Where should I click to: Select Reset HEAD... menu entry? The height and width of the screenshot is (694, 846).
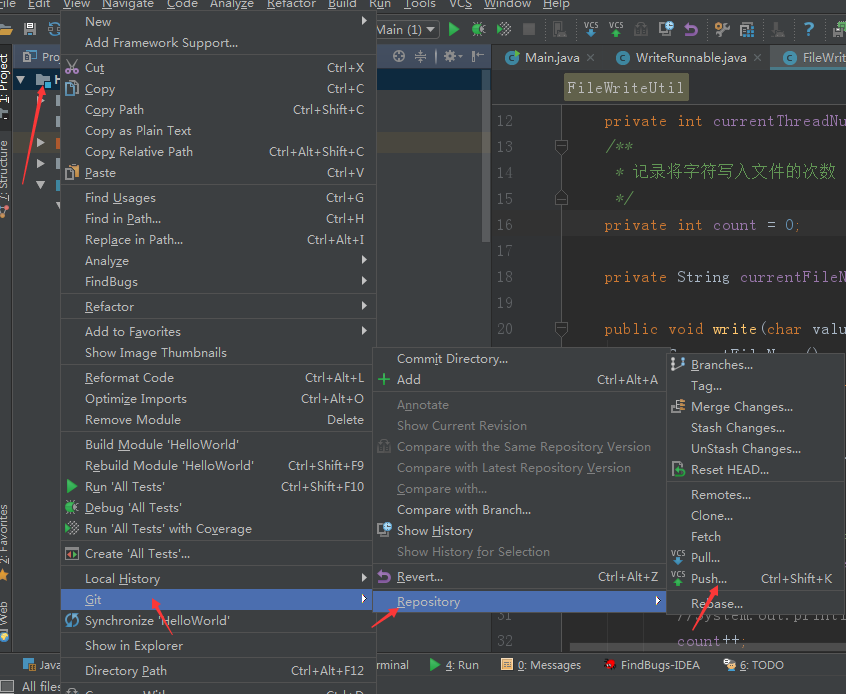755,470
